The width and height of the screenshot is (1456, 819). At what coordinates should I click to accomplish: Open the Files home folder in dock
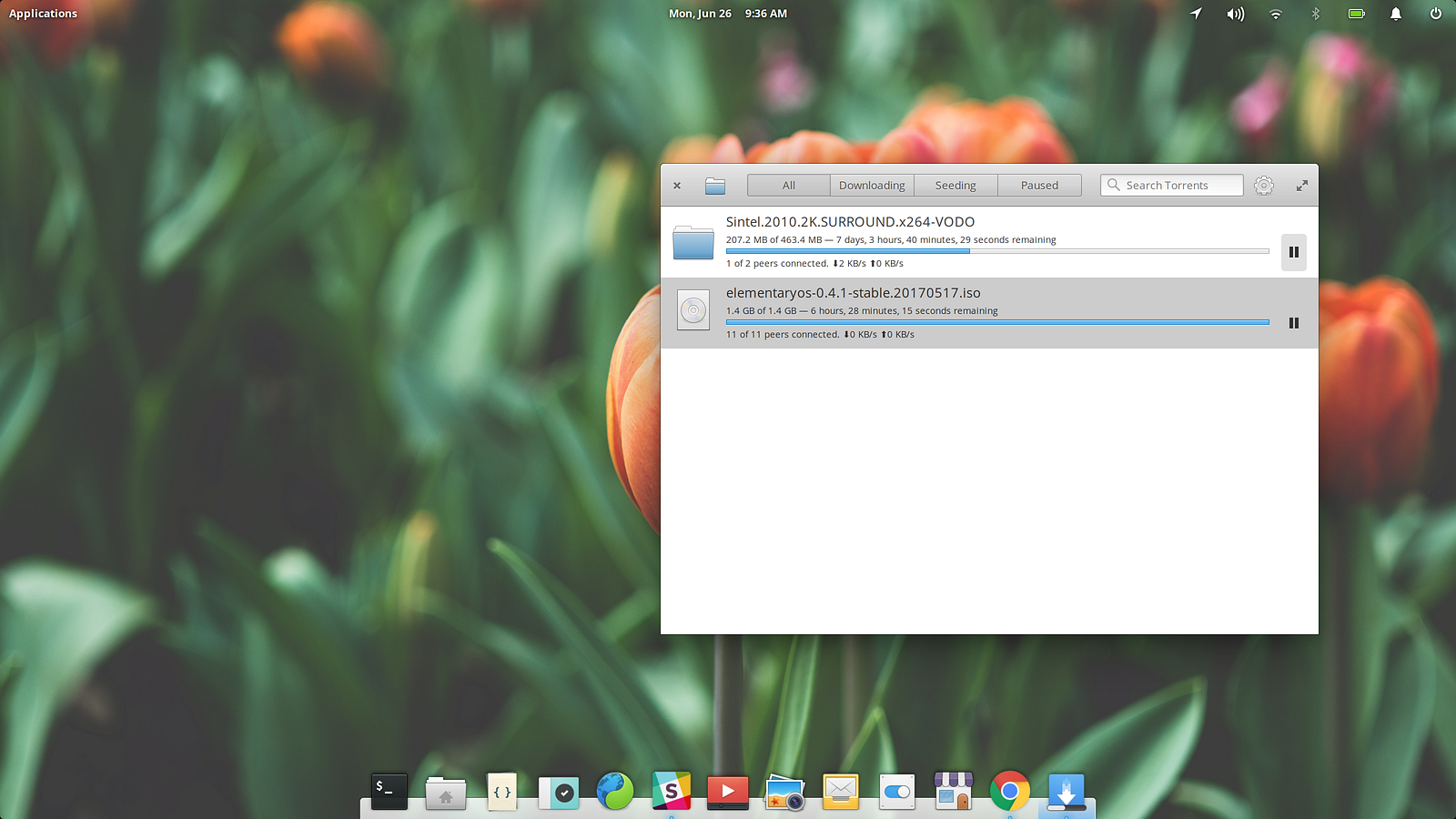[x=446, y=792]
